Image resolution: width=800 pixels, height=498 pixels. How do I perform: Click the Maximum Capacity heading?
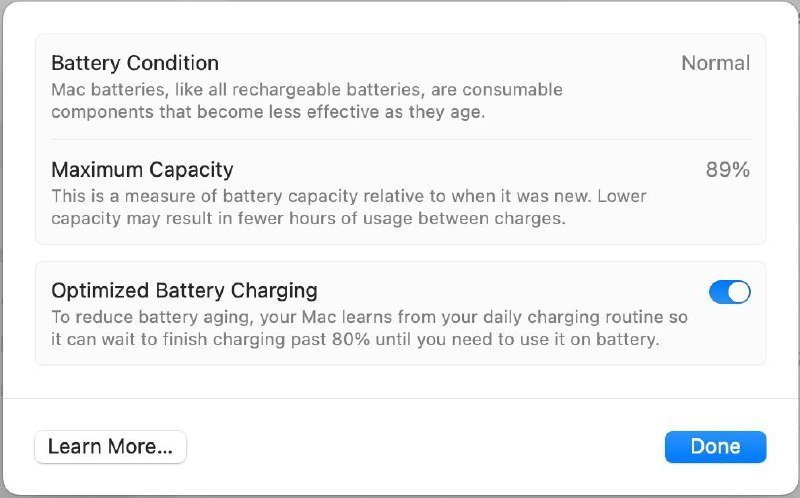142,170
